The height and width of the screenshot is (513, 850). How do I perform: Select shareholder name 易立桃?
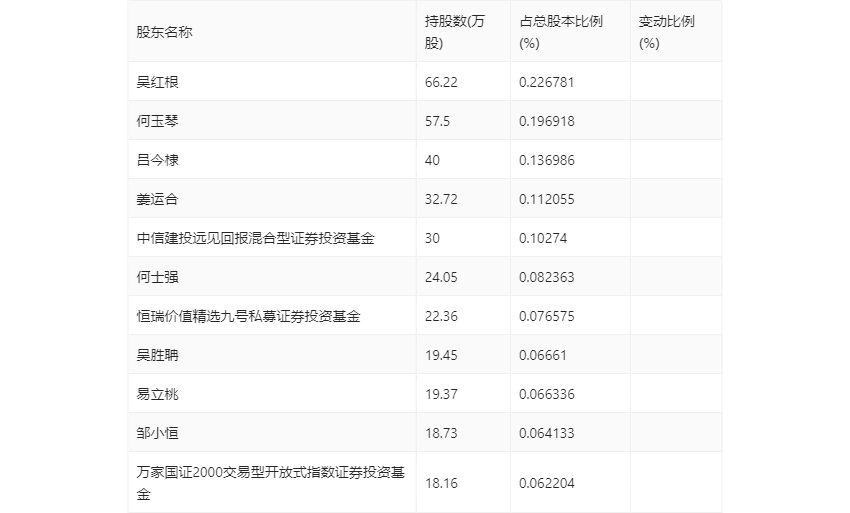click(157, 394)
